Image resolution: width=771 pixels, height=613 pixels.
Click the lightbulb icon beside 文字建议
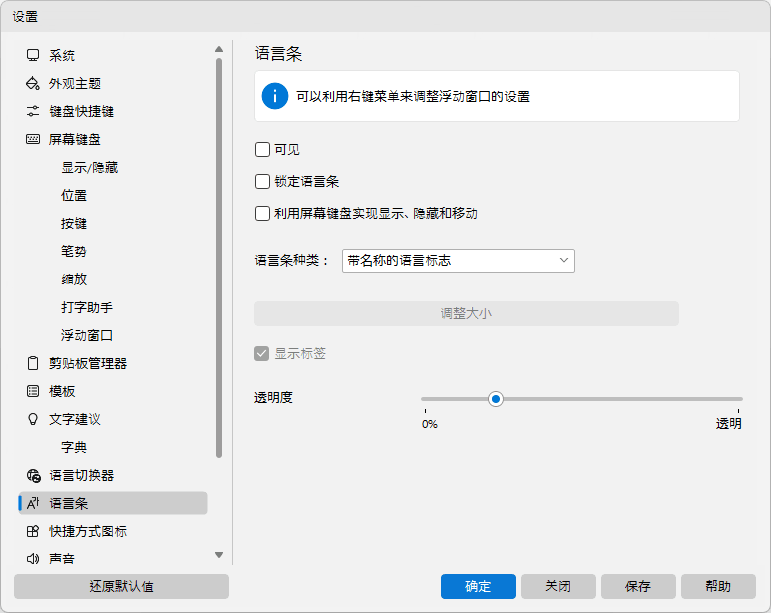(x=33, y=419)
